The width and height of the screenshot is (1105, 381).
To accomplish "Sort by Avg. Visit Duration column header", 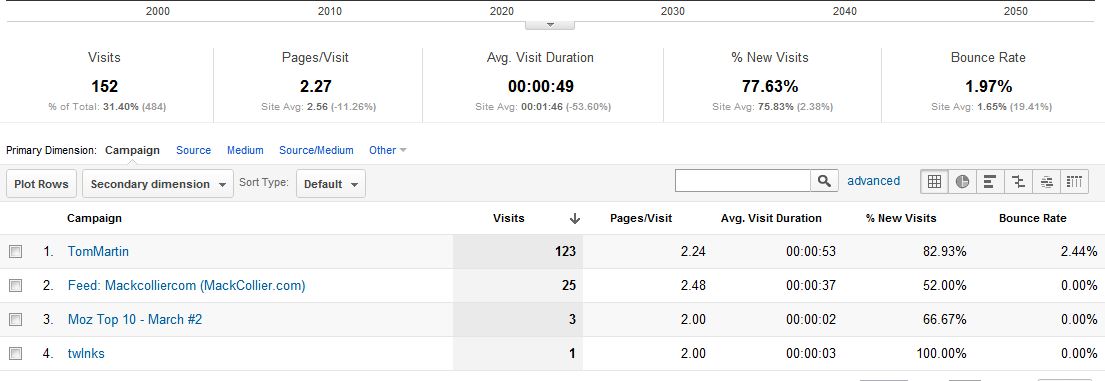I will click(771, 218).
